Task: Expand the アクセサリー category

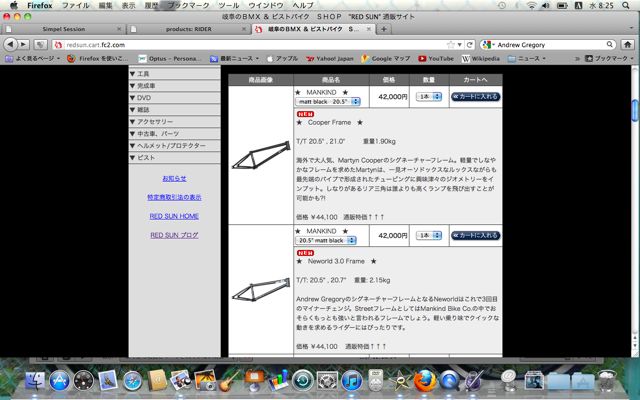Action: tap(174, 122)
